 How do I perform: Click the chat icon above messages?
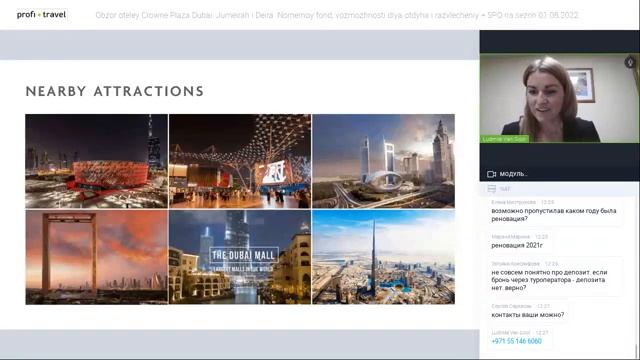[x=492, y=189]
